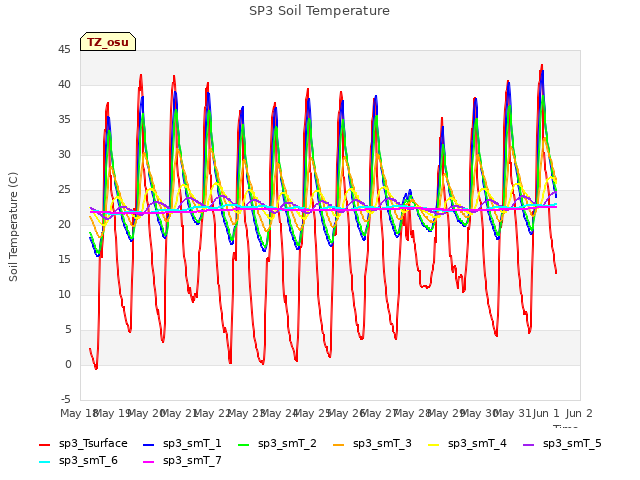Toggle sp3_smT_1 legend entry
This screenshot has width=640, height=480.
tap(182, 444)
